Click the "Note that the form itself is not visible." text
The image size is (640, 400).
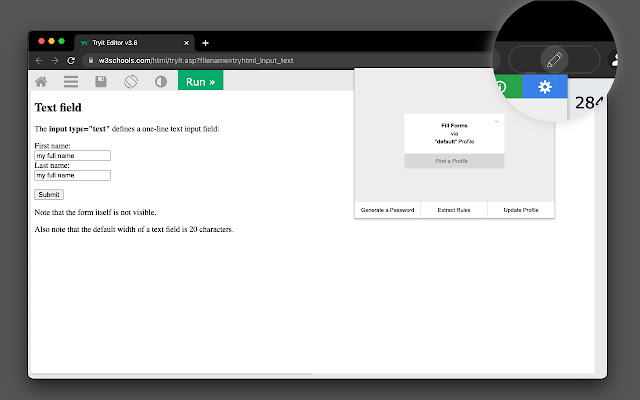(x=96, y=212)
